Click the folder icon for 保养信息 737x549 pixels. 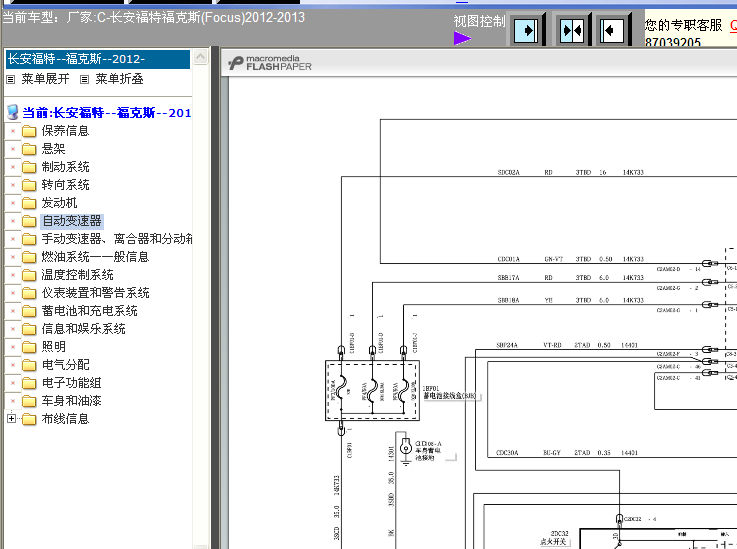tap(29, 131)
